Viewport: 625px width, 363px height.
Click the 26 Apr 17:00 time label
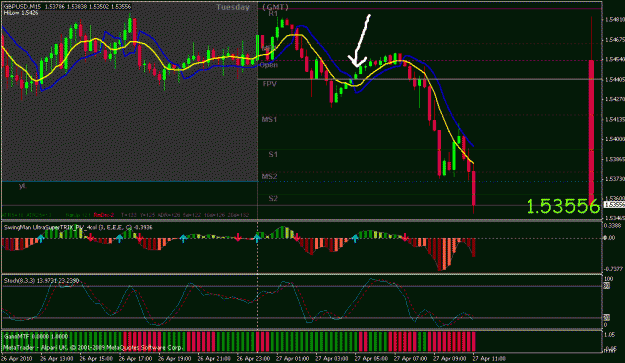136,359
